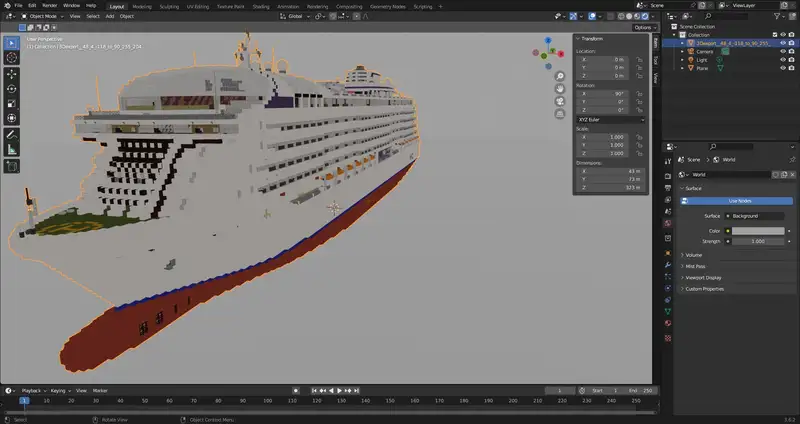The height and width of the screenshot is (424, 800).
Task: Click the world Color swatch
Action: 757,230
